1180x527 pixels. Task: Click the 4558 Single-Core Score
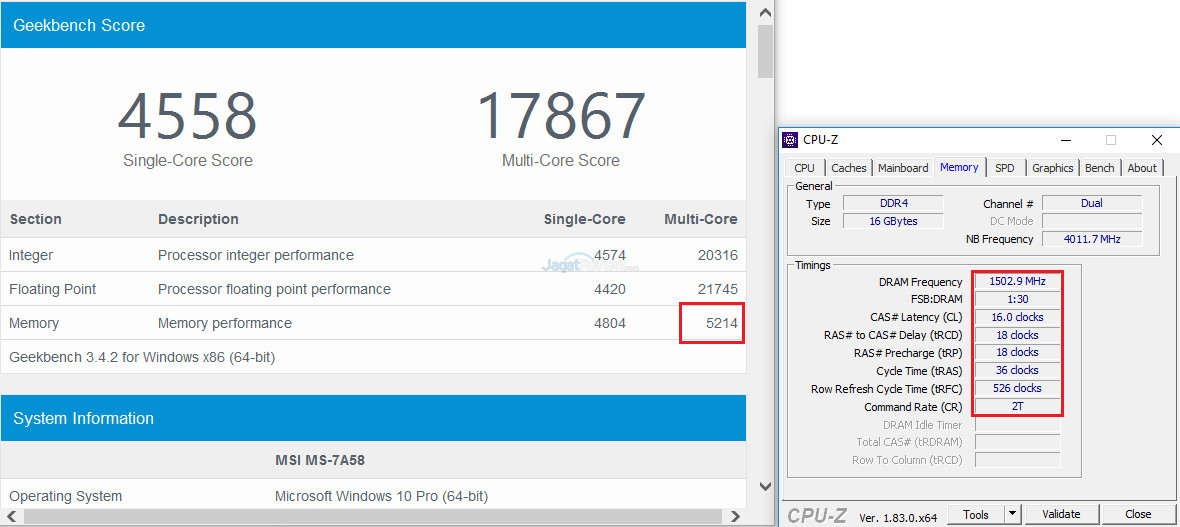[x=187, y=117]
